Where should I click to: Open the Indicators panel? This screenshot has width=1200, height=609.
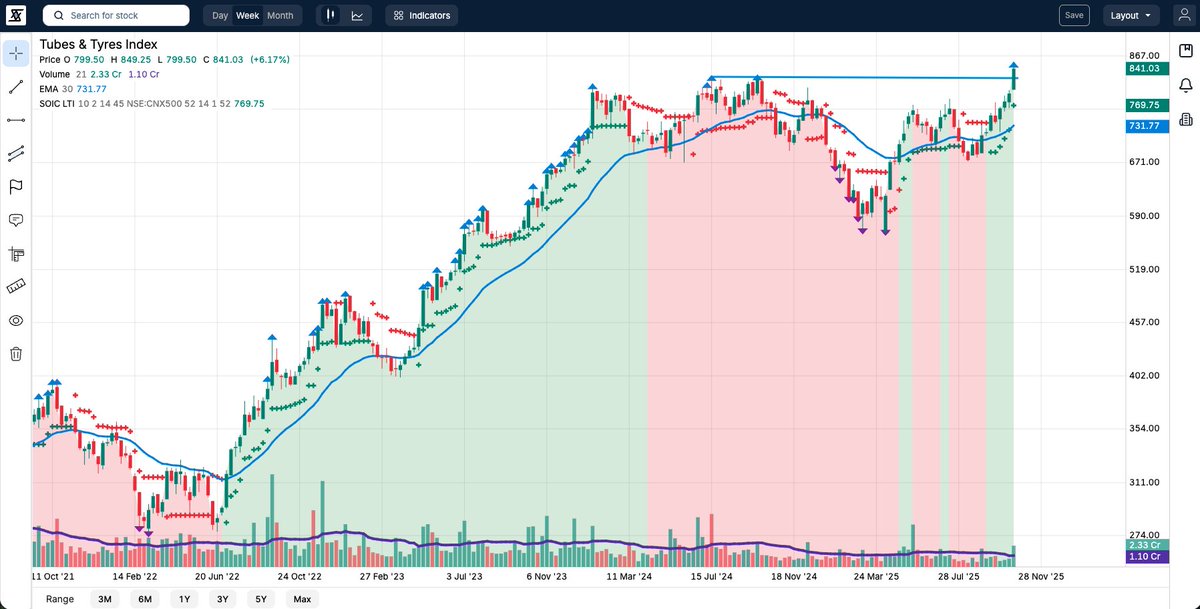tap(422, 15)
